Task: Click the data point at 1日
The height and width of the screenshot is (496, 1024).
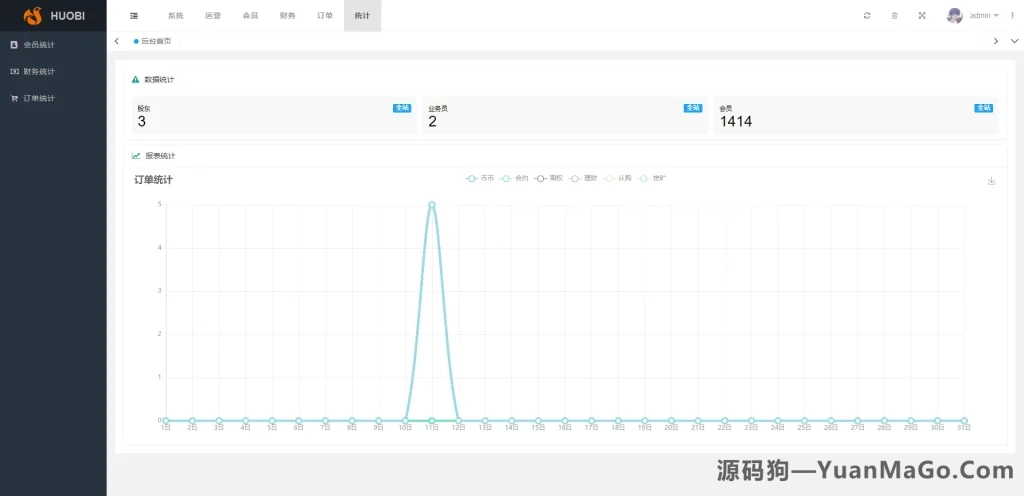Action: click(x=166, y=421)
